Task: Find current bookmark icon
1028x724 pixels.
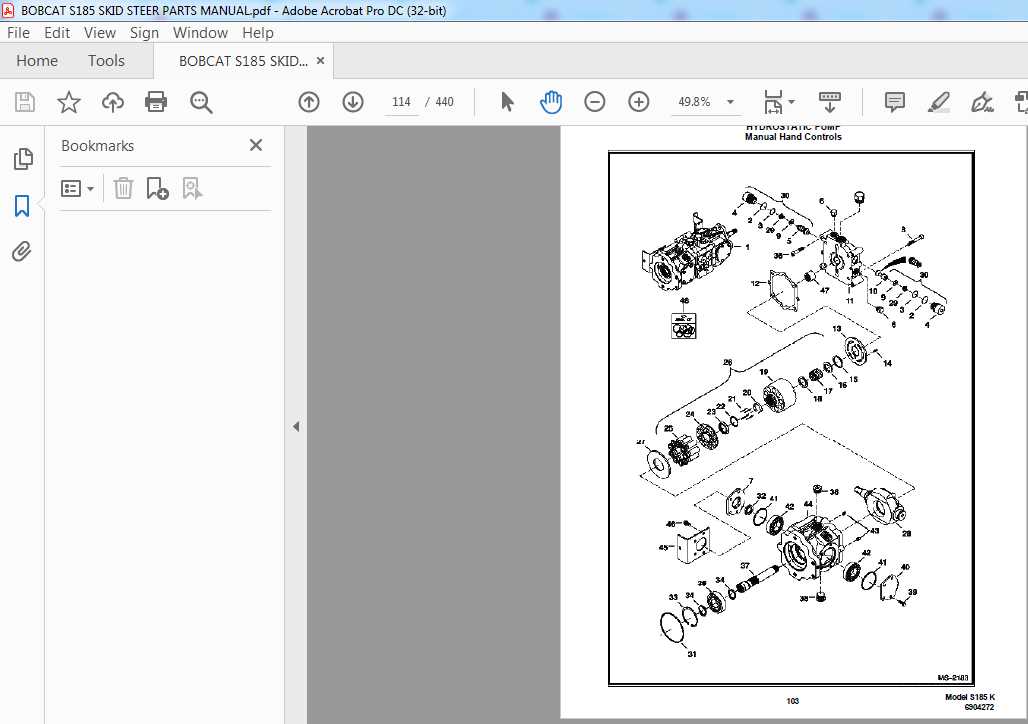Action: tap(192, 189)
